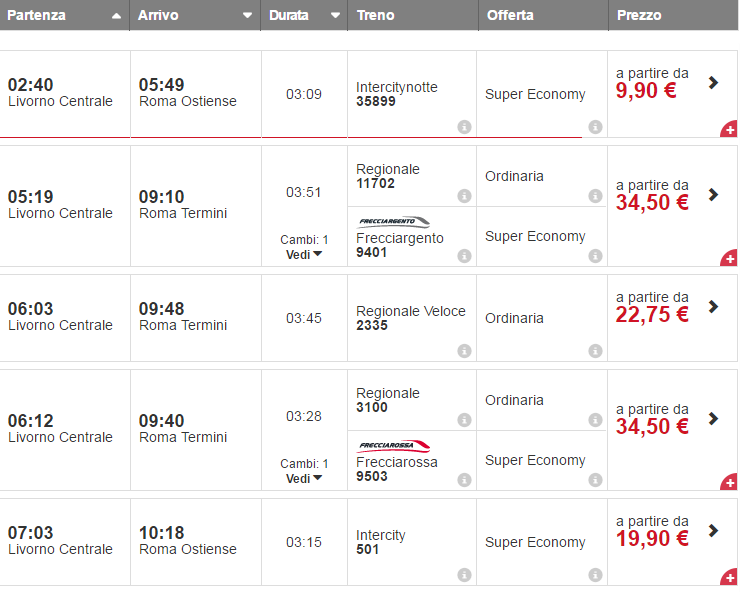Select the 22,75 € fare arrow
The height and width of the screenshot is (592, 748).
(713, 307)
